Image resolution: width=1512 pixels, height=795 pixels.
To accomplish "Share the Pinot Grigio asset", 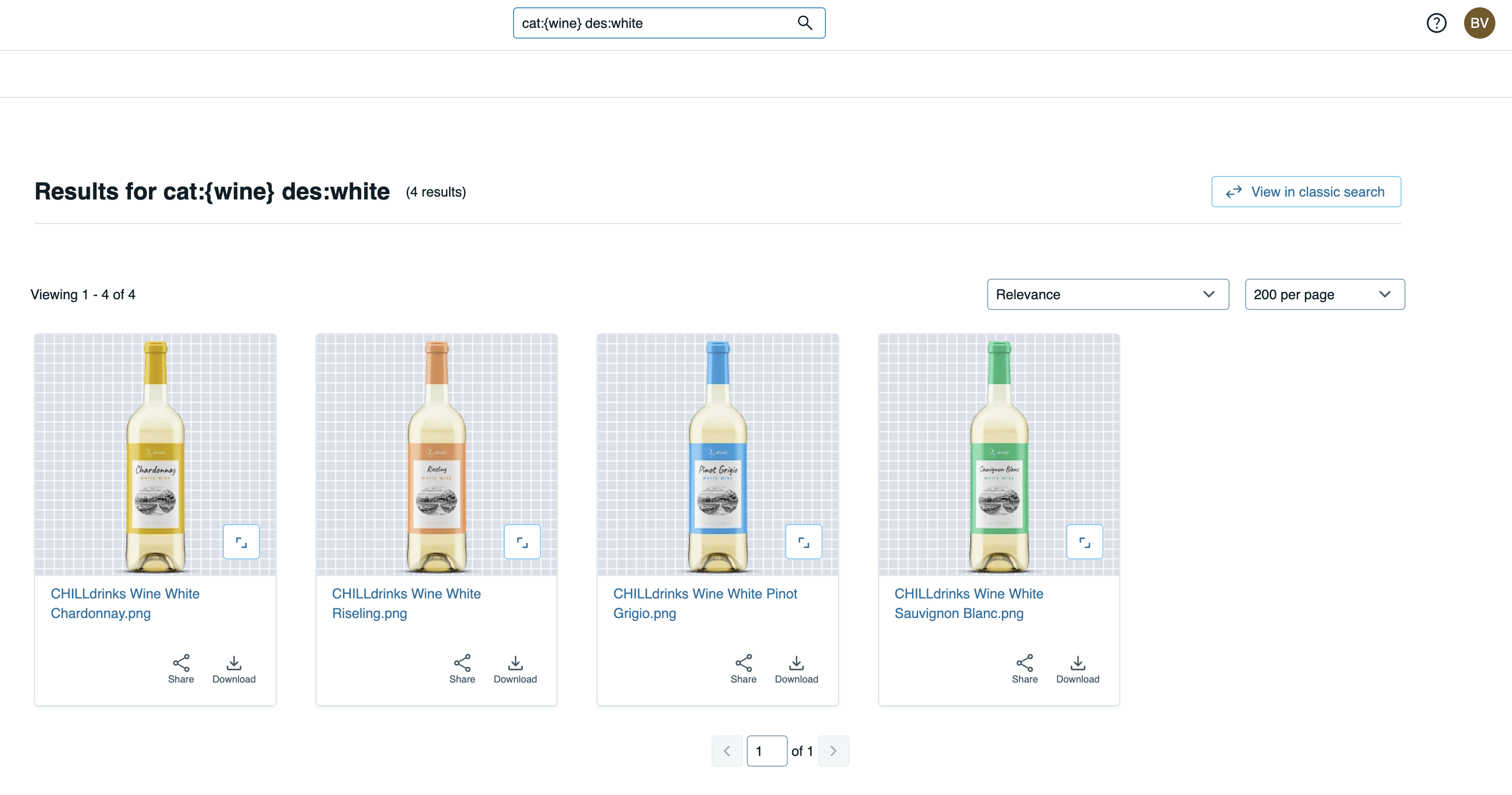I will tap(743, 669).
